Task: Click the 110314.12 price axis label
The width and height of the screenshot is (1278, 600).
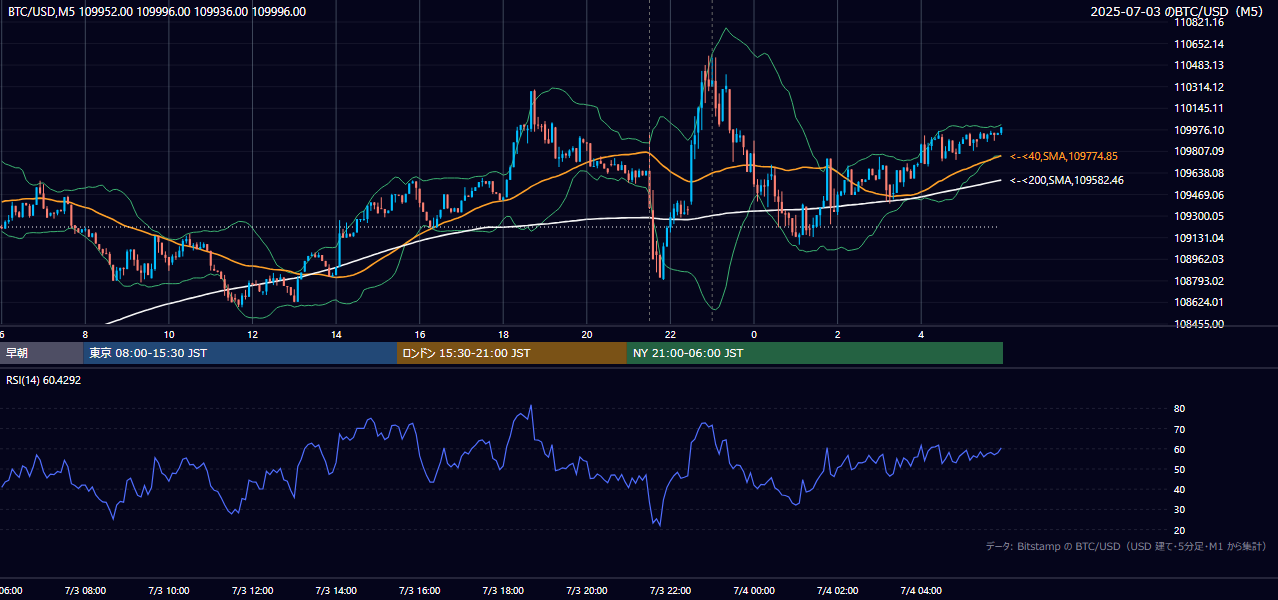Action: (x=1200, y=87)
